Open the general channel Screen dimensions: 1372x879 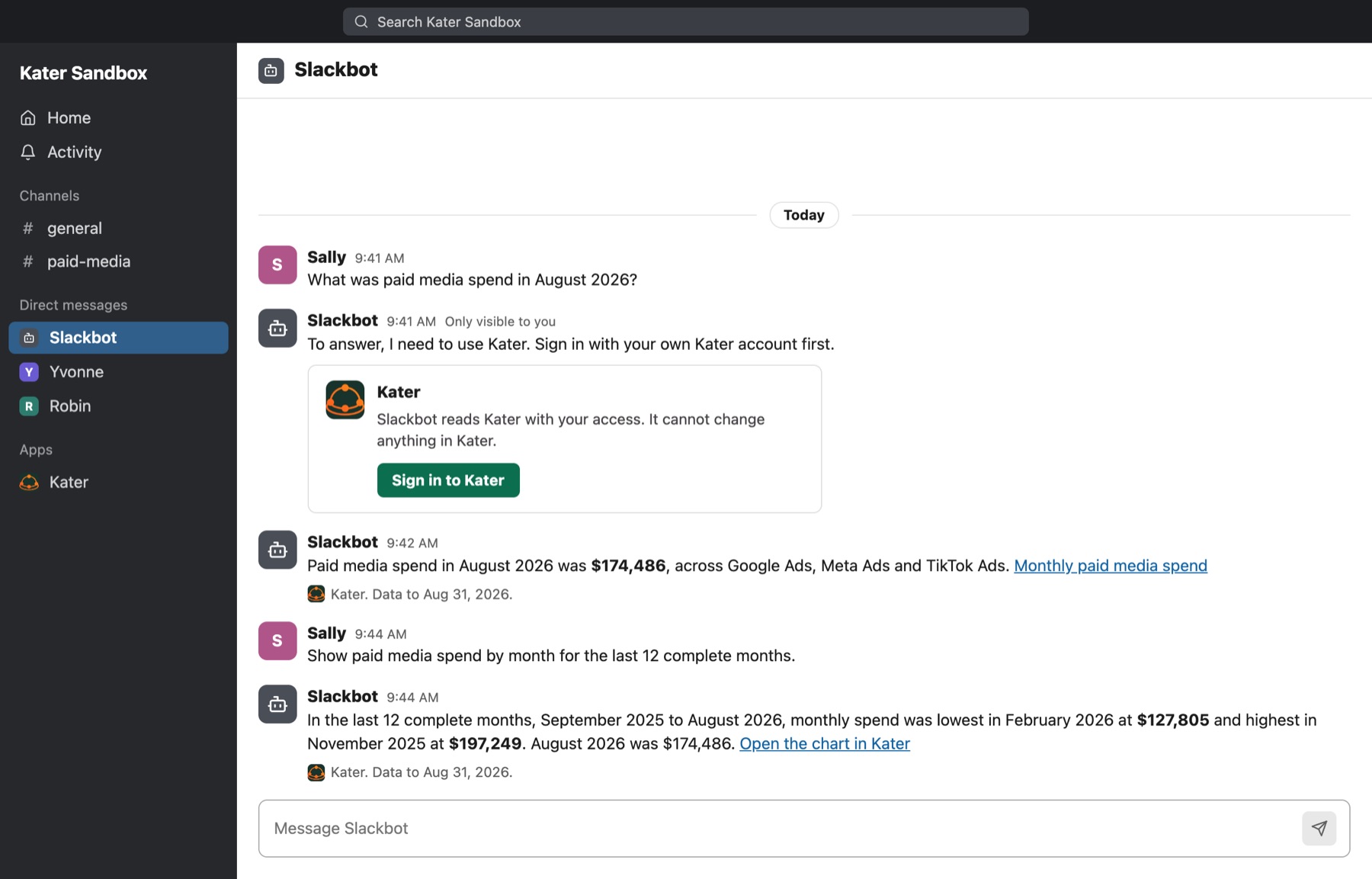pos(118,228)
